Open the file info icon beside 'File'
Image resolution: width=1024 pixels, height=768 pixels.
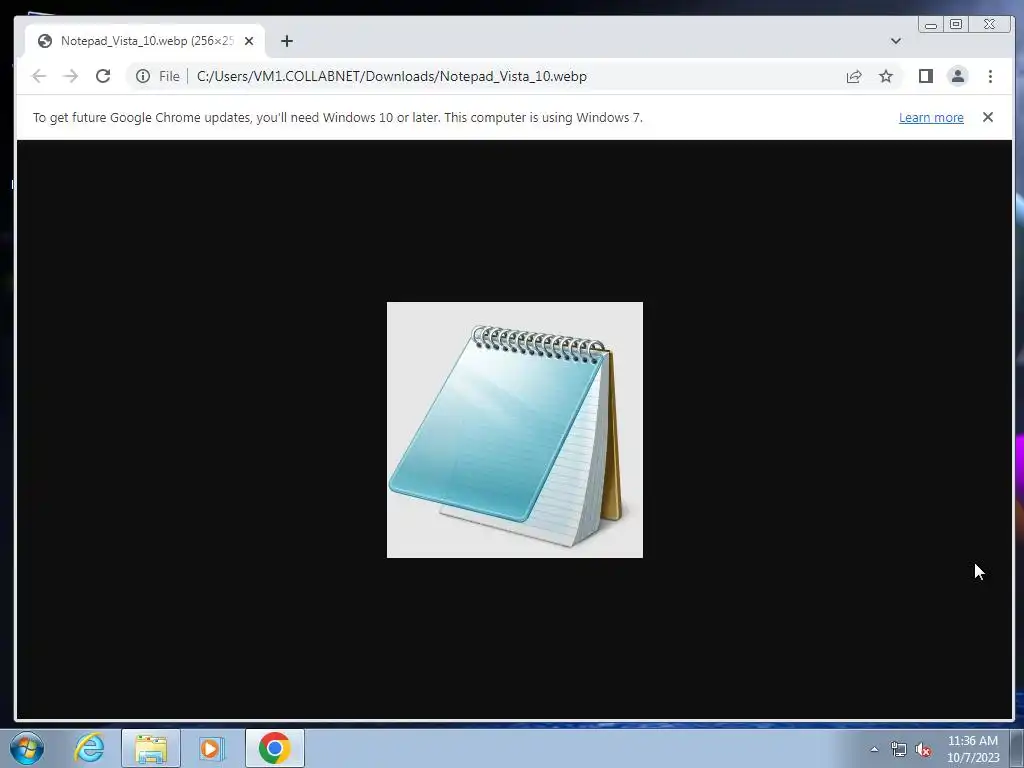click(x=142, y=76)
